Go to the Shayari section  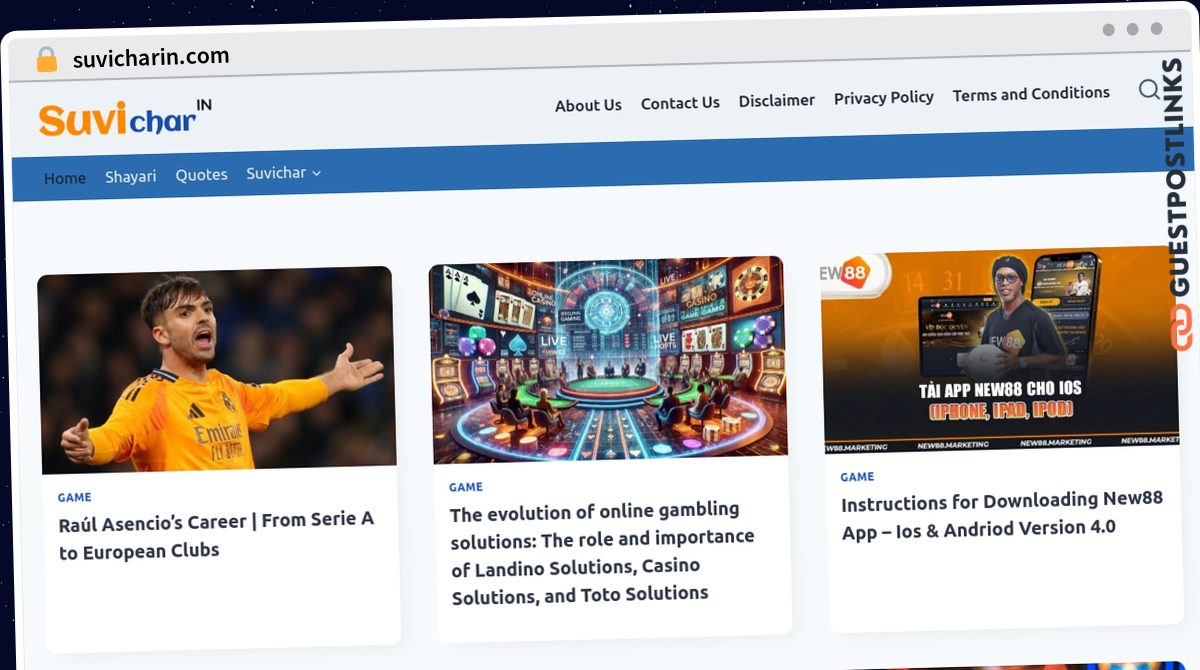click(x=131, y=176)
